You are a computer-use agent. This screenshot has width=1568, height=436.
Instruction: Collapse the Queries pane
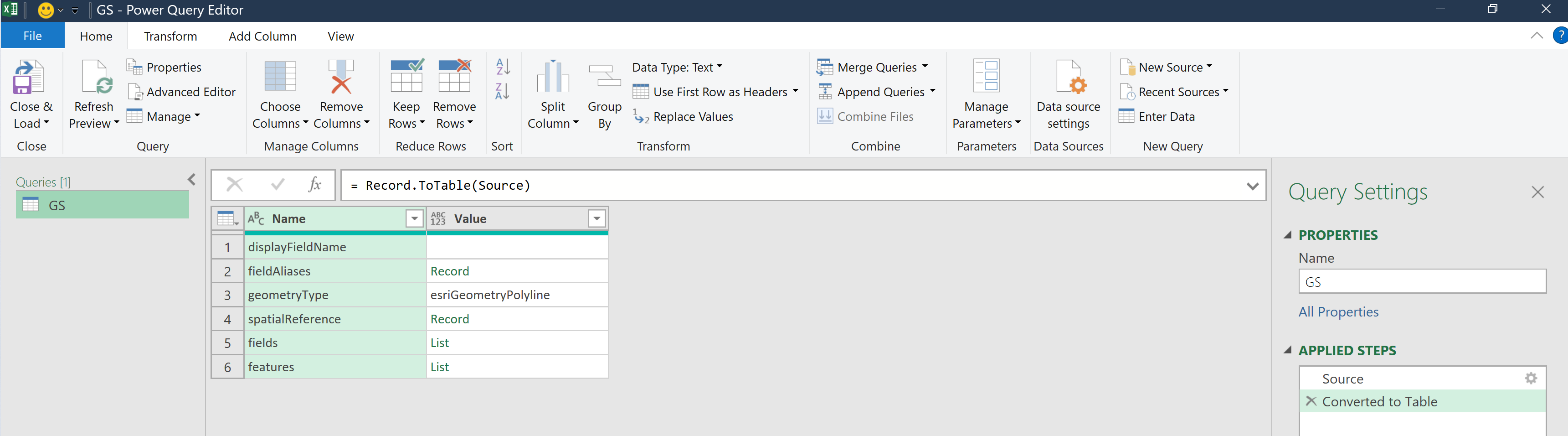click(192, 180)
